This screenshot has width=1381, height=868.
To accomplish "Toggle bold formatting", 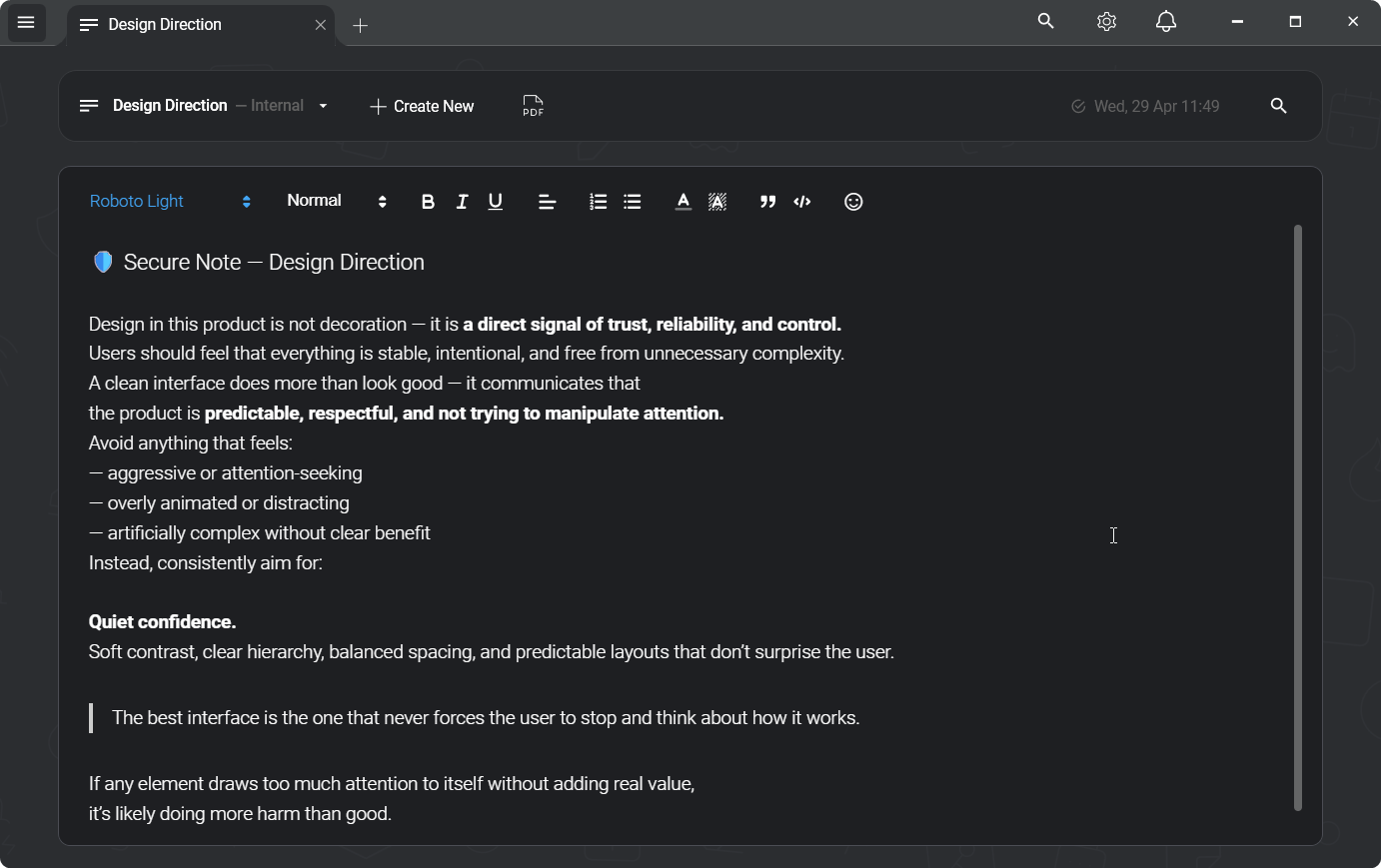I will click(428, 202).
